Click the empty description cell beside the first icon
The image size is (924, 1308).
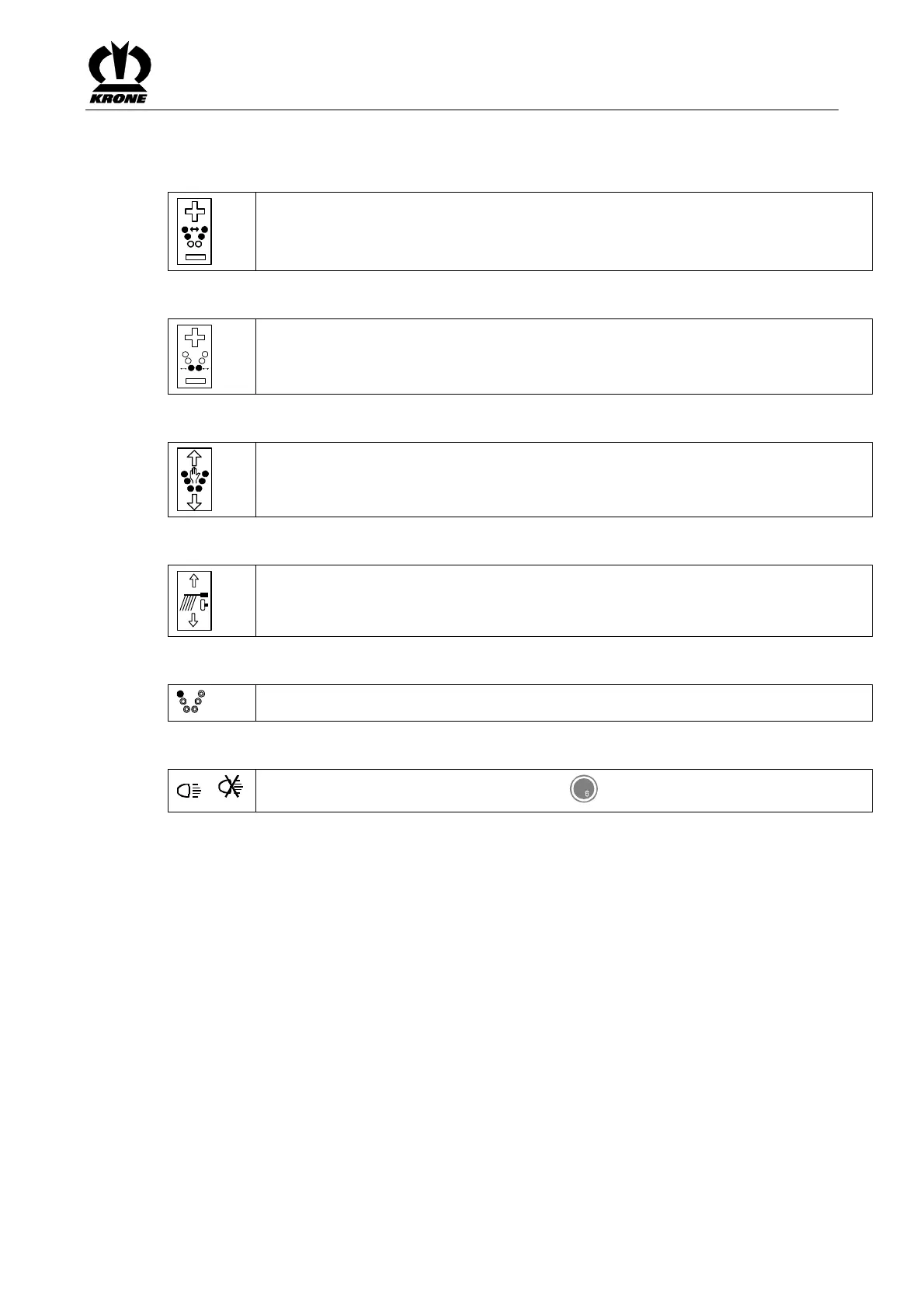(564, 231)
